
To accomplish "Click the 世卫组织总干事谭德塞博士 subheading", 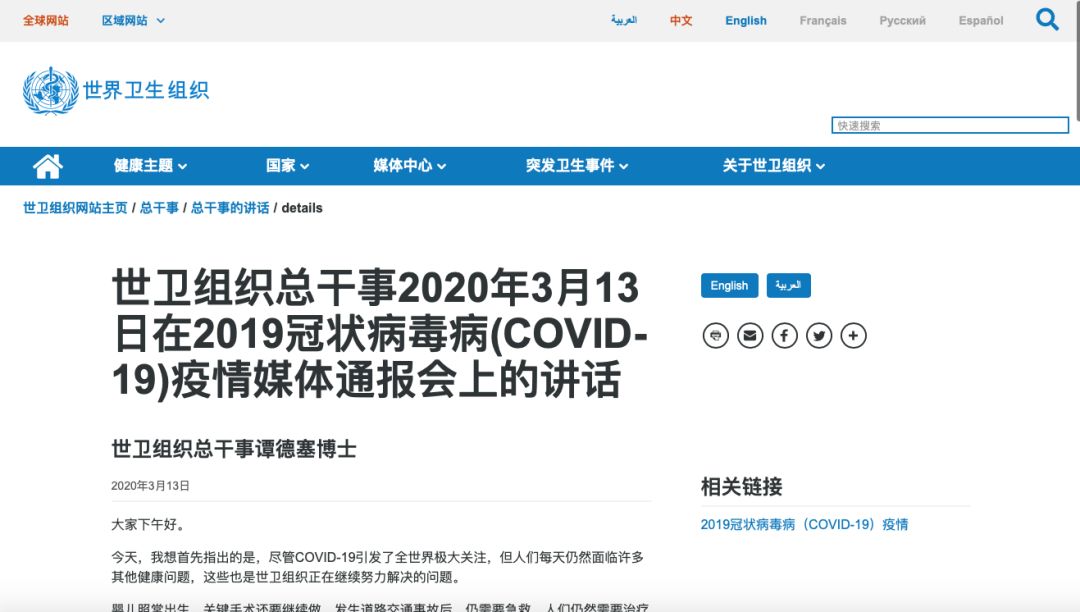I will tap(234, 449).
